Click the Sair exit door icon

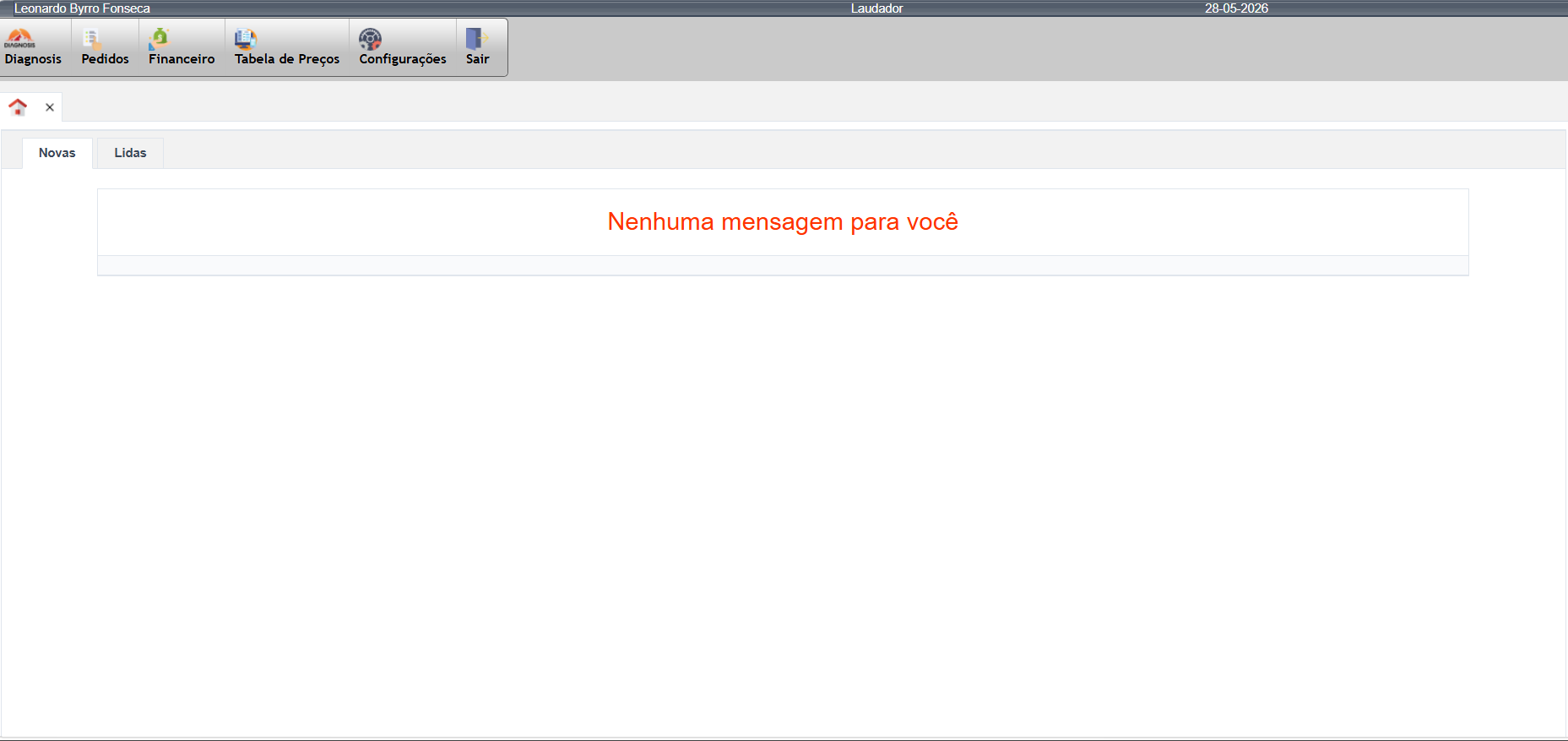pyautogui.click(x=477, y=38)
